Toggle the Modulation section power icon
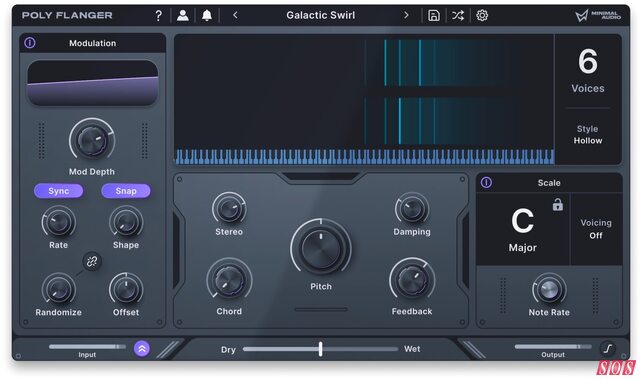Image resolution: width=642 pixels, height=380 pixels. point(30,43)
